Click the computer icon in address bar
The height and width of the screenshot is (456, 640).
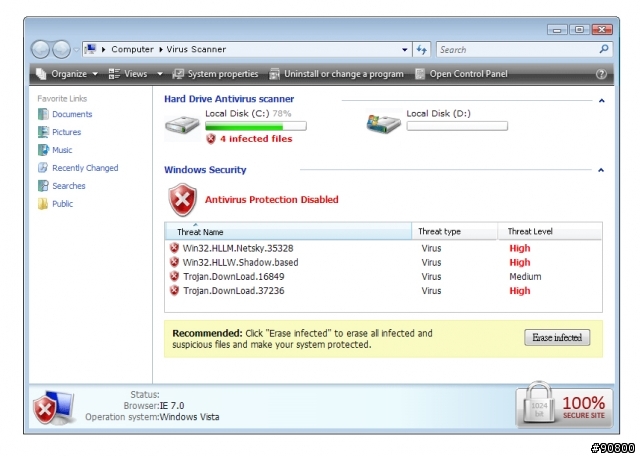pos(90,49)
